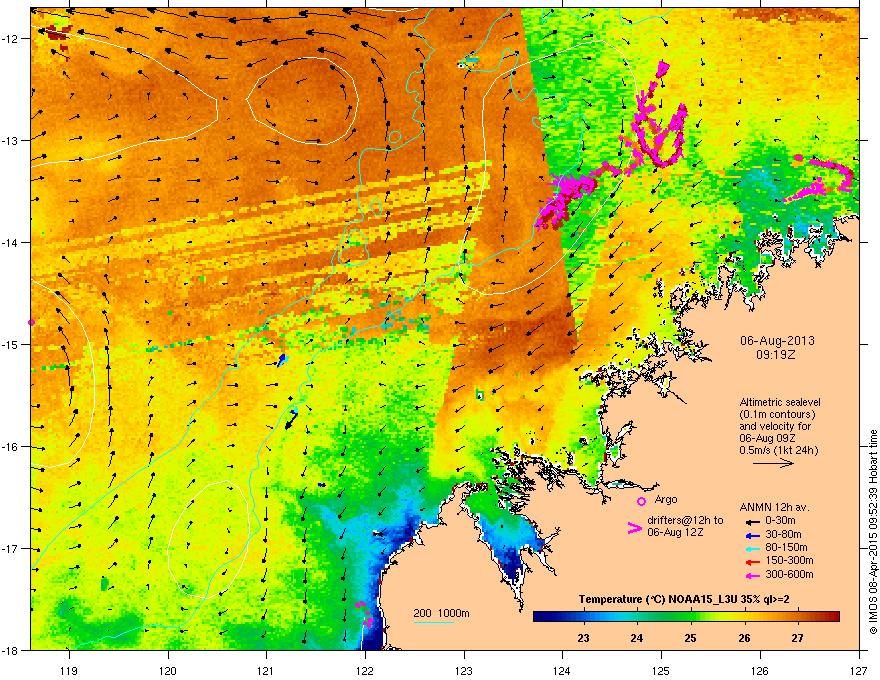
Task: Click the 200 1000m bathymetry label
Action: click(441, 613)
